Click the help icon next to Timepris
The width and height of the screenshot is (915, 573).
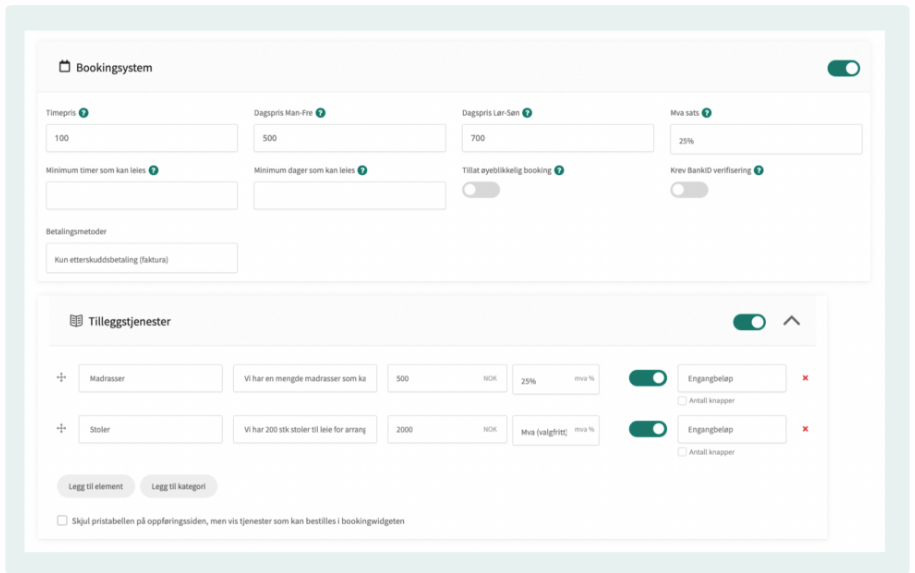point(84,113)
